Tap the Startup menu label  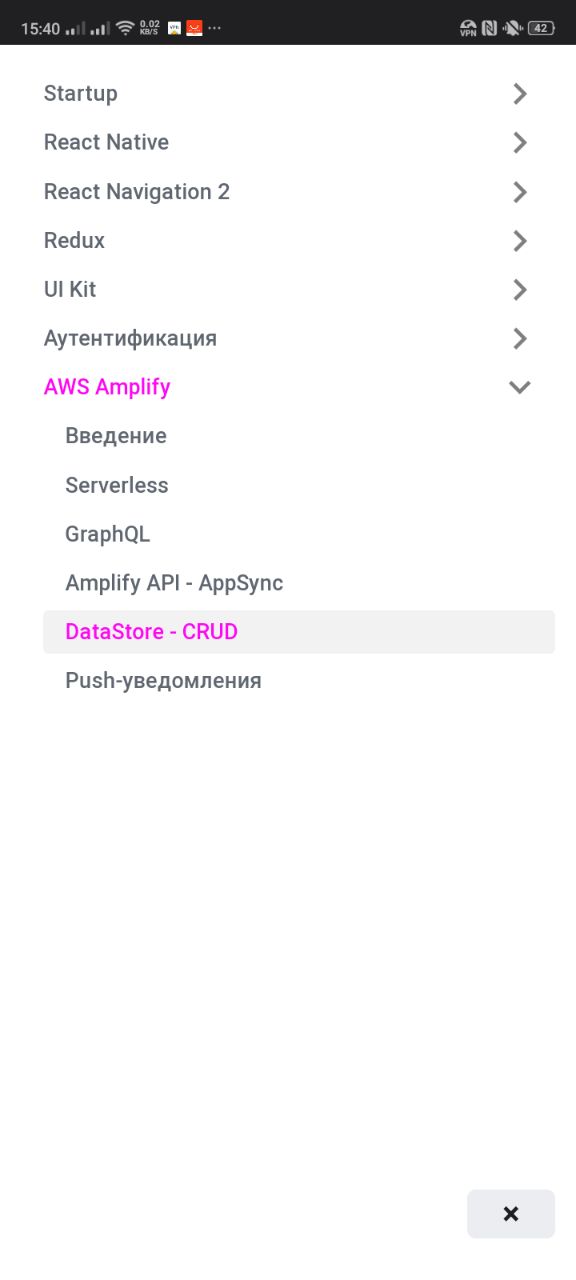click(81, 94)
